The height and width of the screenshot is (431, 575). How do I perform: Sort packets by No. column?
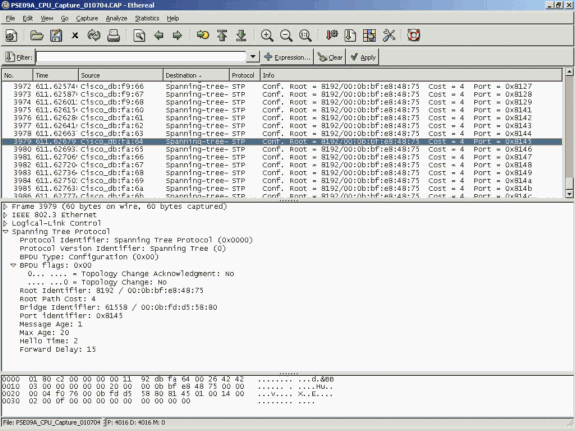coord(17,75)
